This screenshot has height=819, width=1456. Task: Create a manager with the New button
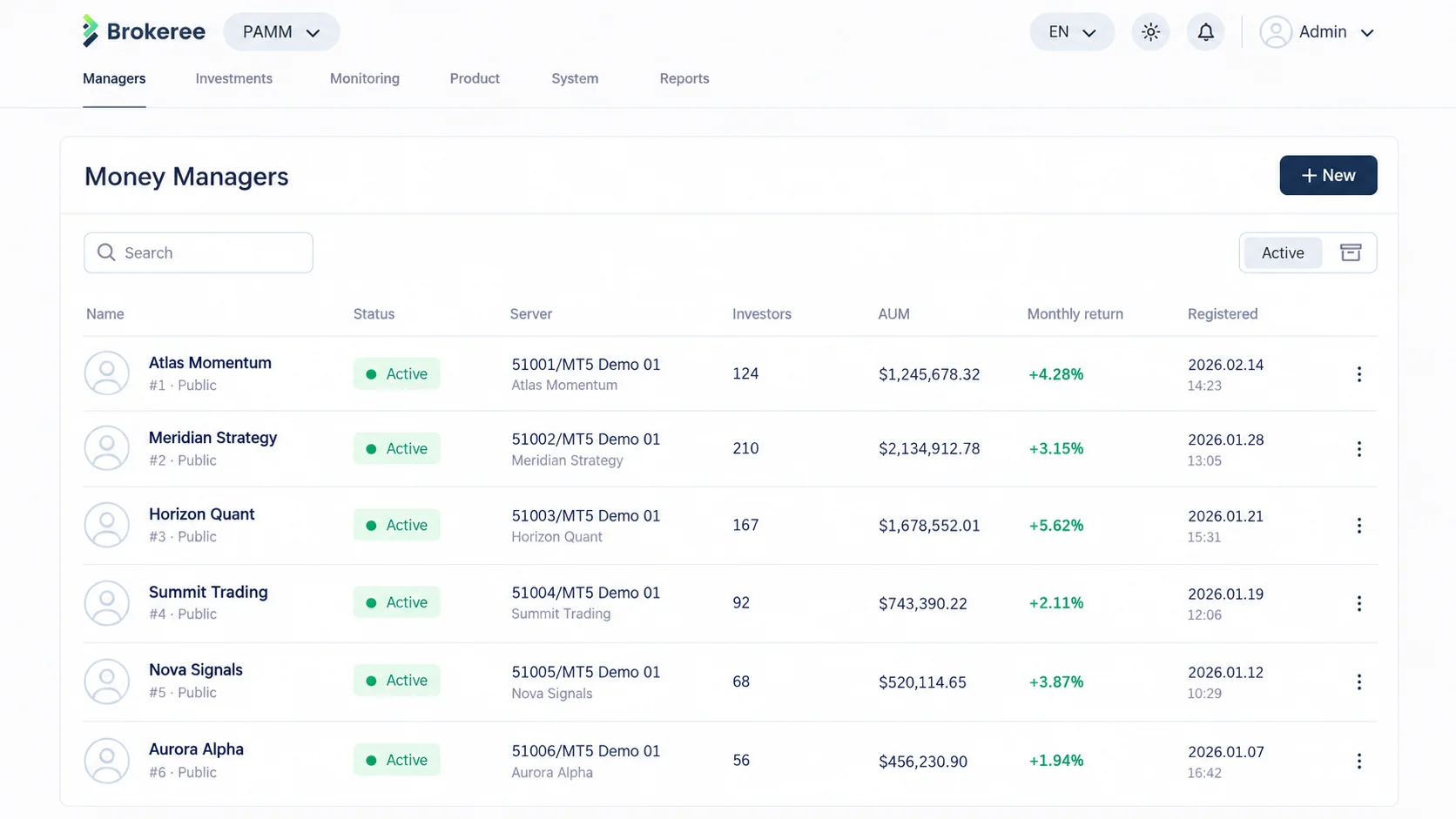pos(1328,175)
